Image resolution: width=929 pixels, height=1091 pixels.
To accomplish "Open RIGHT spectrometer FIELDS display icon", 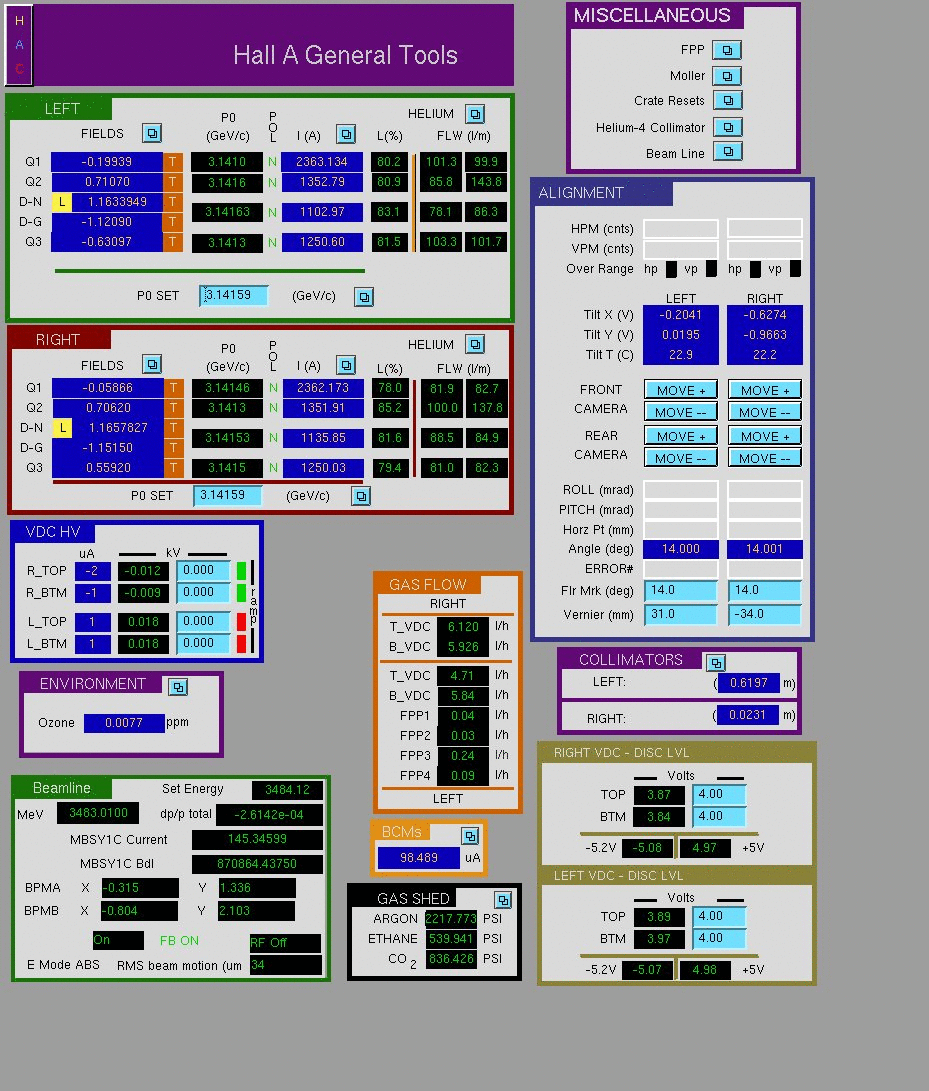I will pyautogui.click(x=152, y=364).
